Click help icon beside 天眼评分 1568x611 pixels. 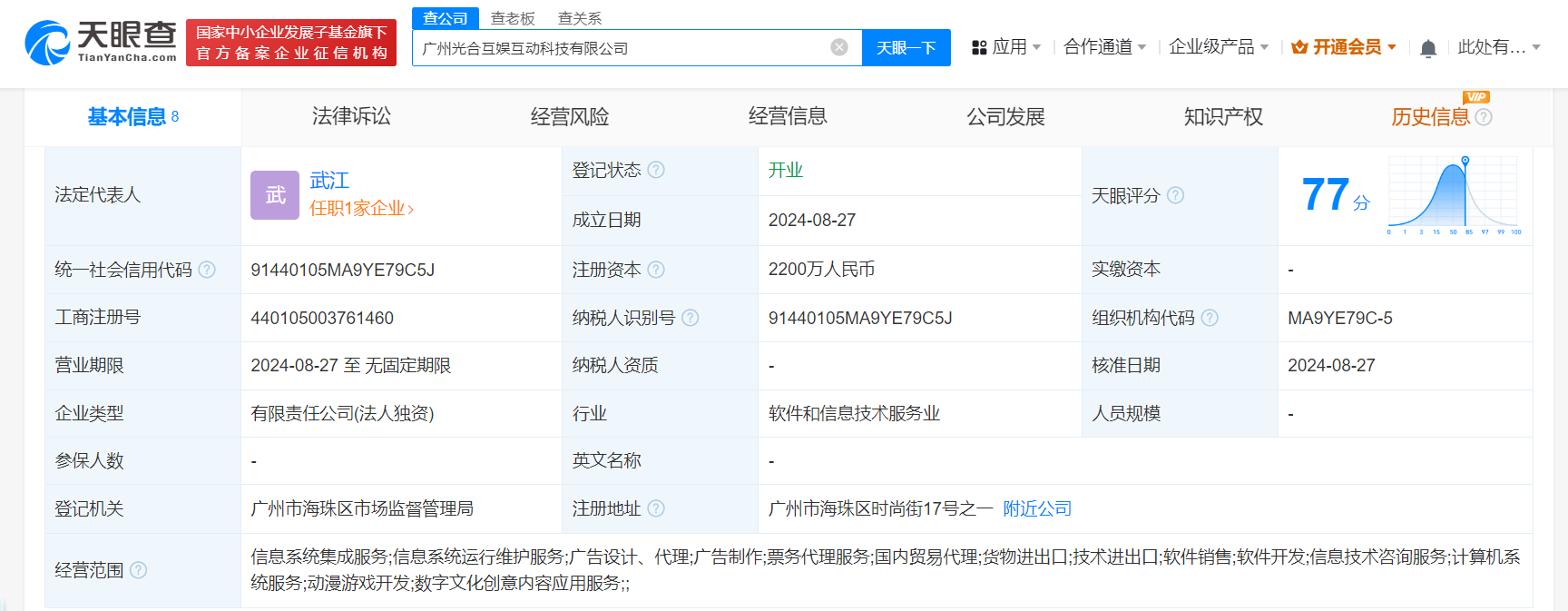[x=1175, y=195]
